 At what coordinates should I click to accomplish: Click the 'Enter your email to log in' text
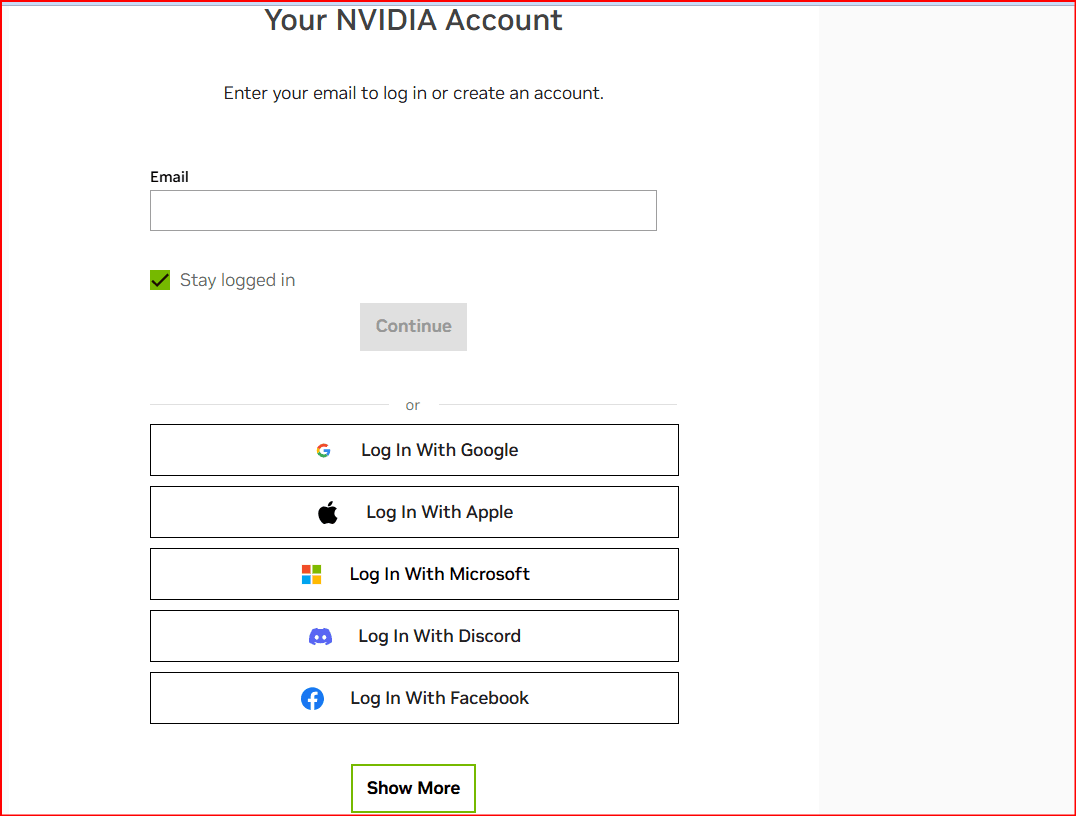(x=414, y=93)
